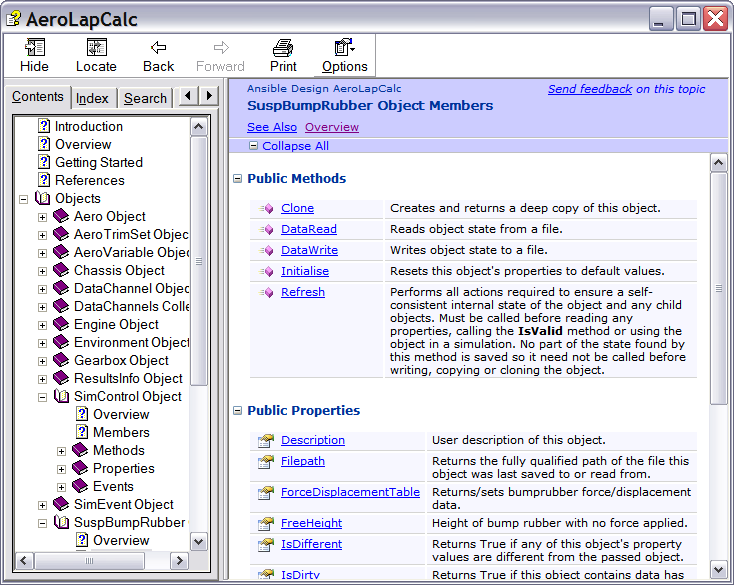The width and height of the screenshot is (734, 585).
Task: Click the Description property icon
Action: [x=266, y=441]
